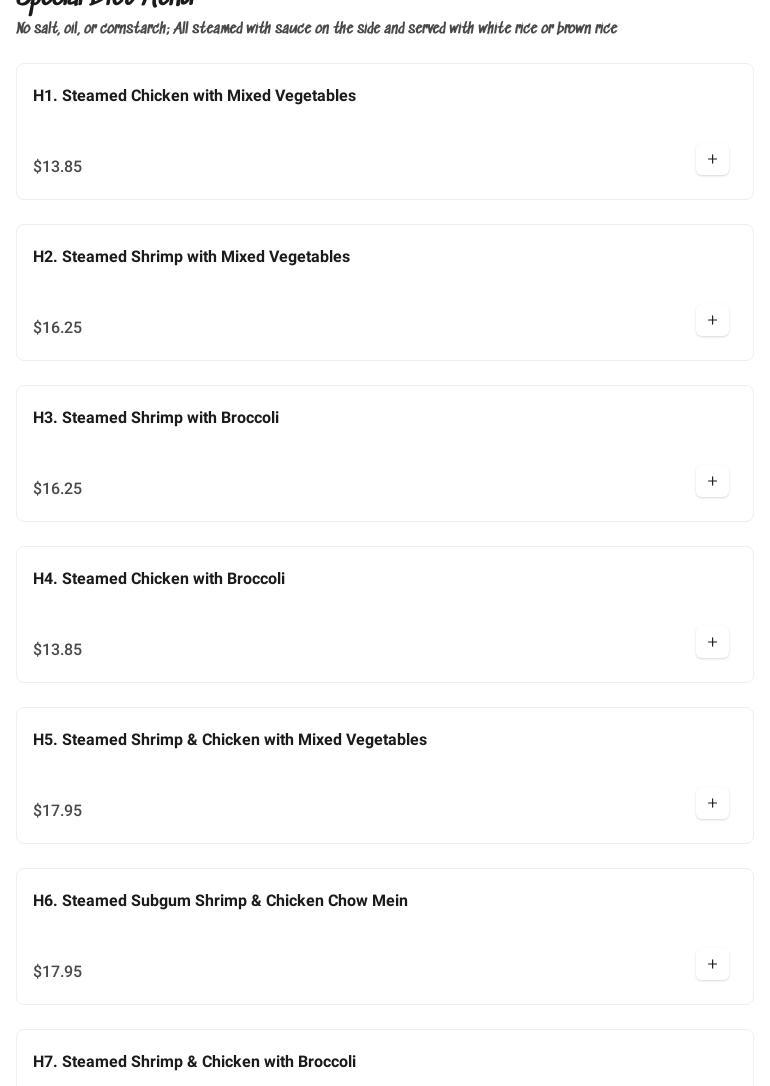Click the $17.95 price on H5 card
The image size is (770, 1086).
[x=58, y=811]
